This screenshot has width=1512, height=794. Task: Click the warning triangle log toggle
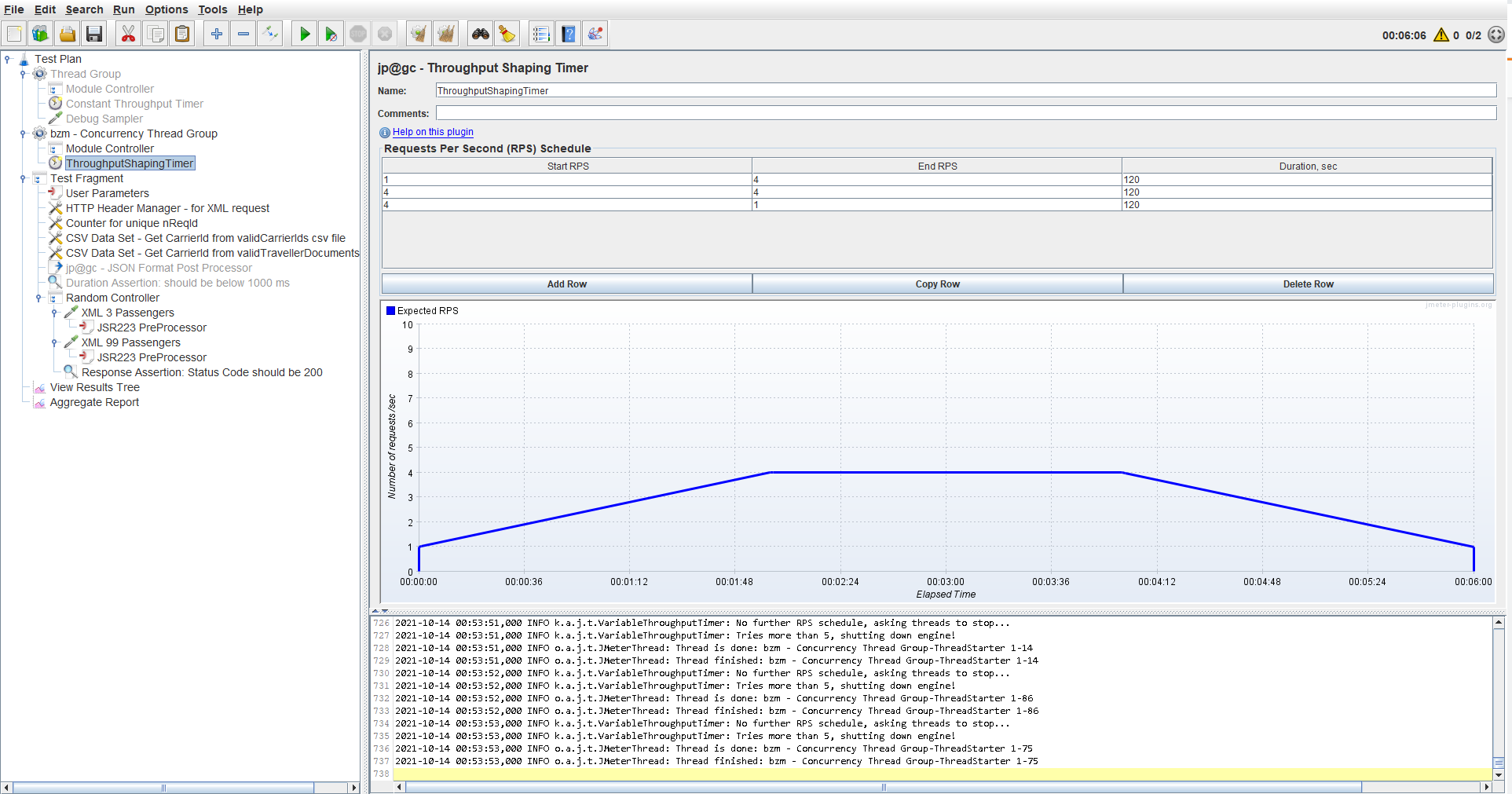[1441, 35]
